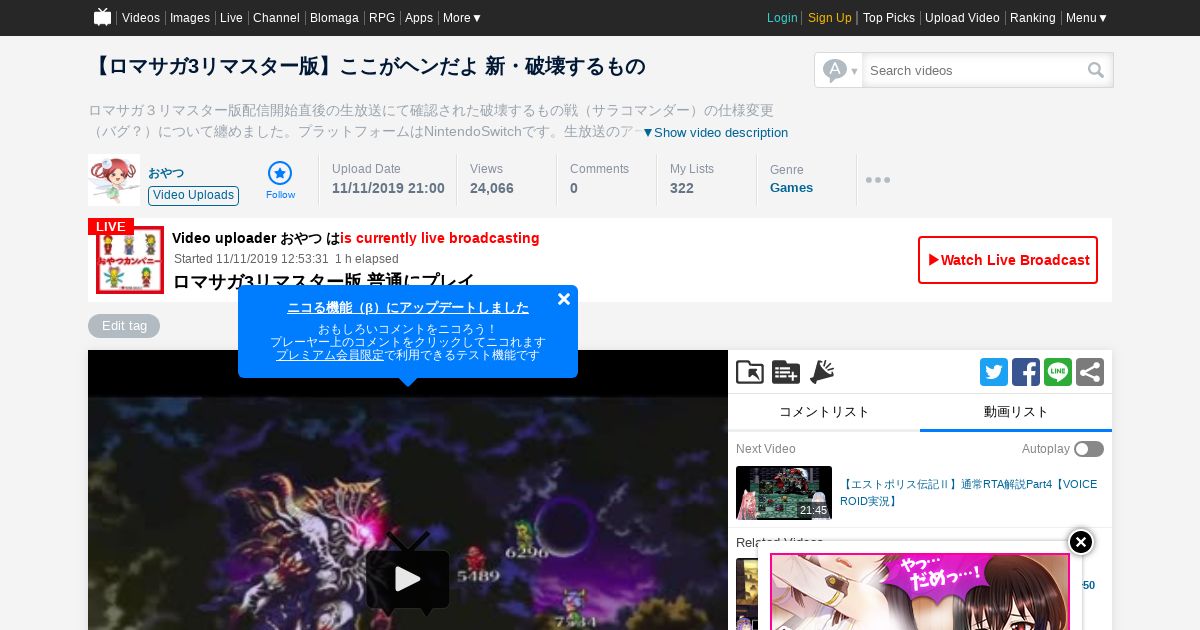Share the video via LINE
This screenshot has width=1200, height=630.
click(x=1058, y=372)
